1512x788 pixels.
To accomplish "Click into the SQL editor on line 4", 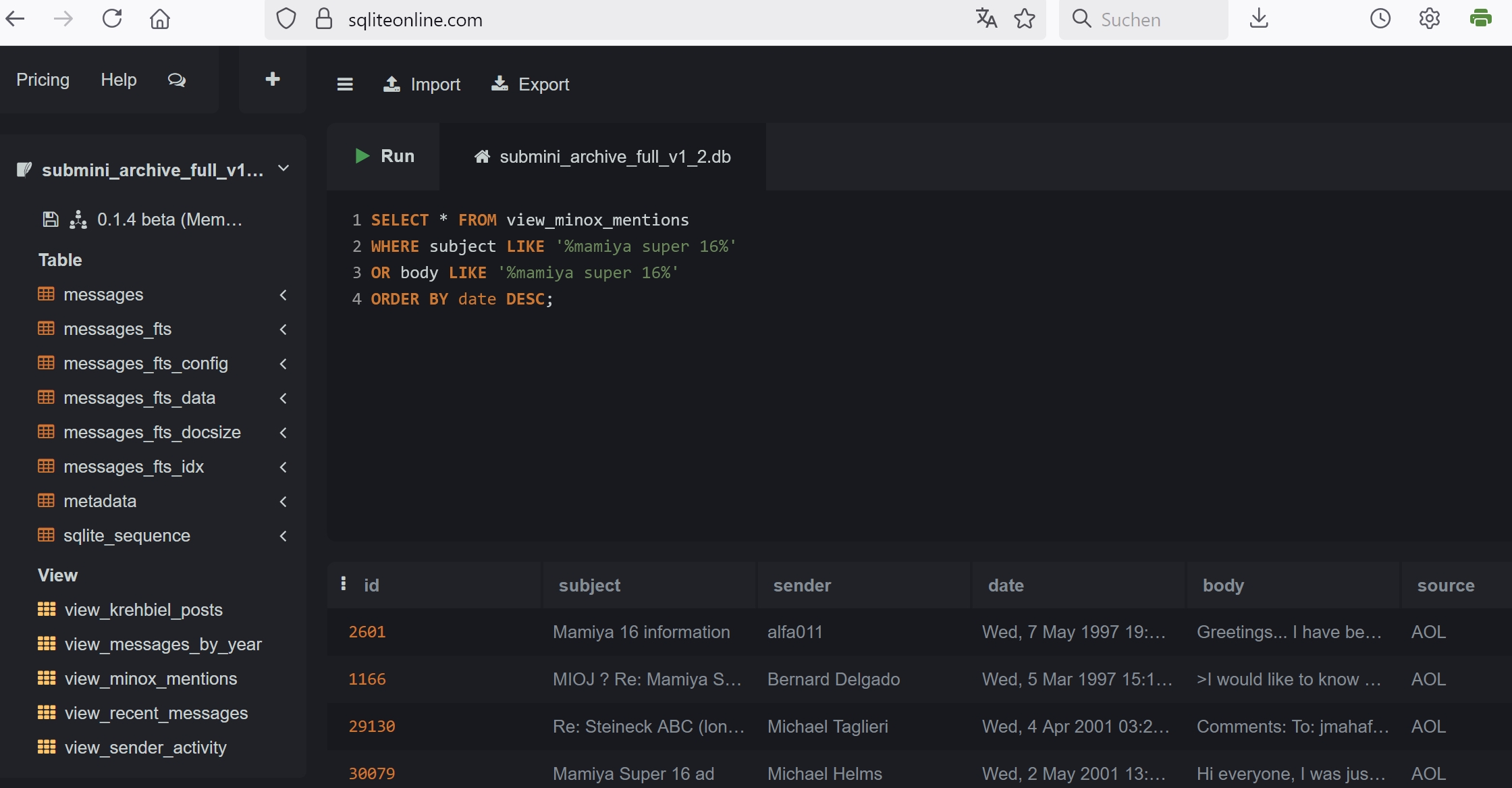I will (462, 299).
